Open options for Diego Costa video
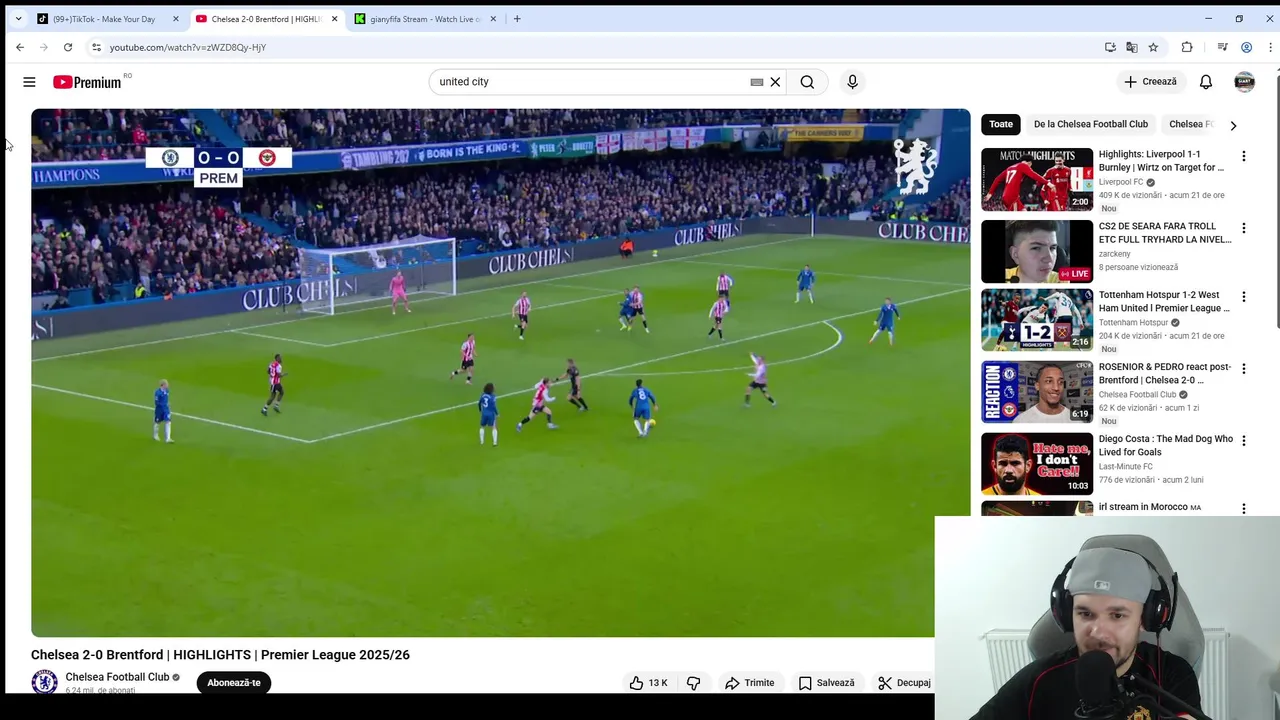The image size is (1280, 720). point(1243,441)
